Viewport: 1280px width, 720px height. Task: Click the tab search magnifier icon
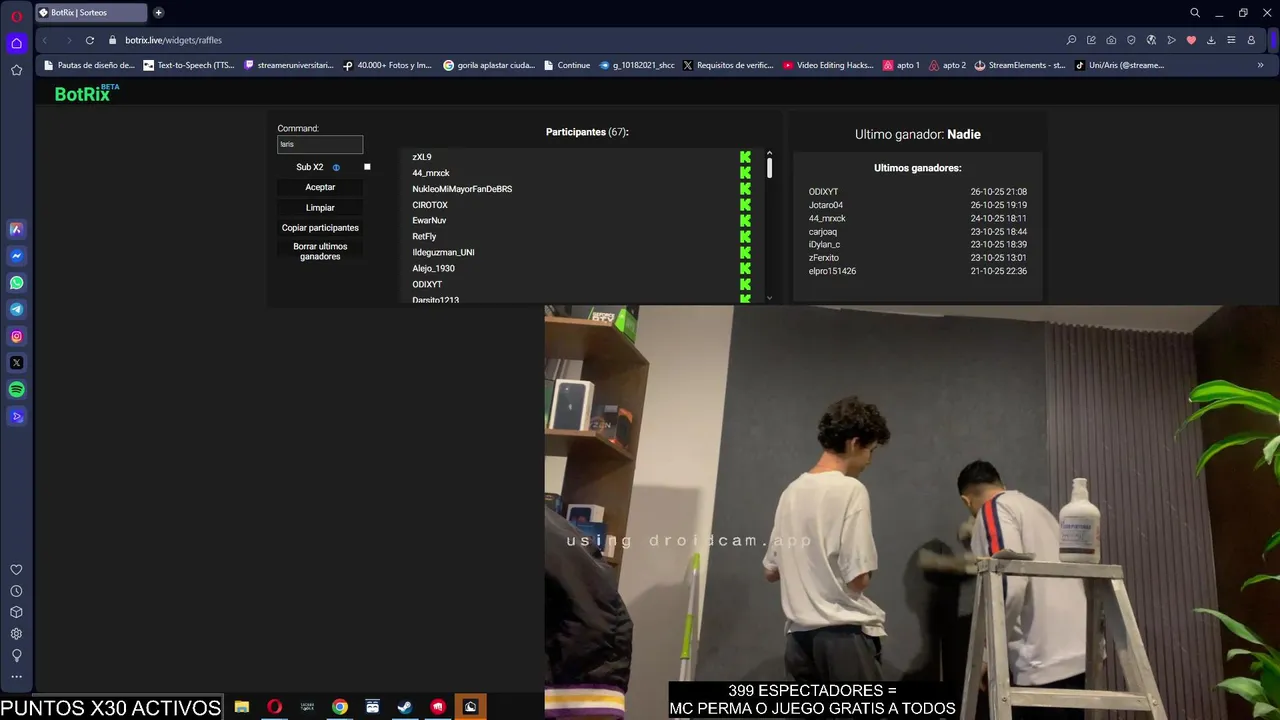pos(1194,13)
